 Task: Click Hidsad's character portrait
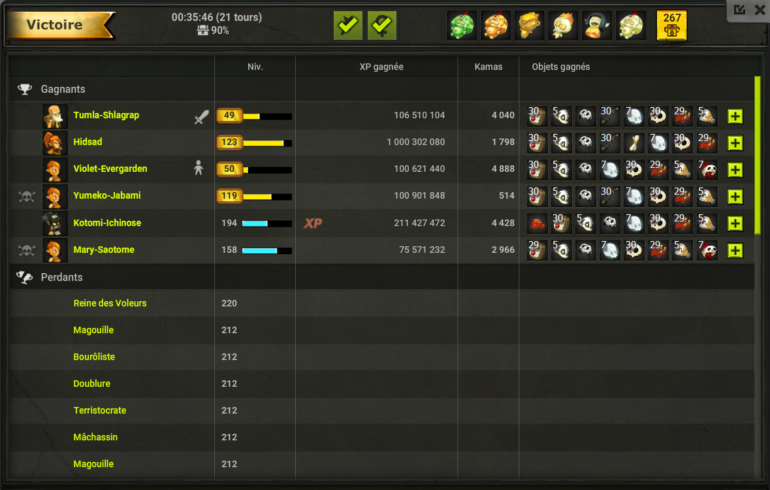click(x=54, y=143)
